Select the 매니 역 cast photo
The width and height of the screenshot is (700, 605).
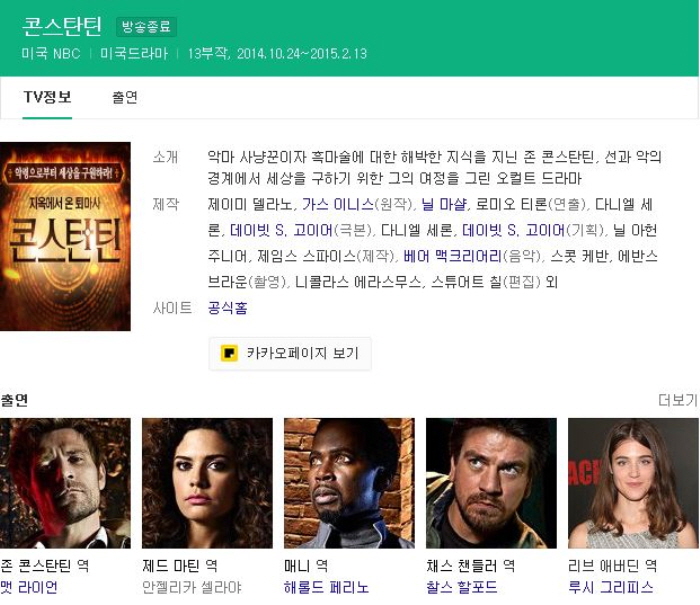349,483
